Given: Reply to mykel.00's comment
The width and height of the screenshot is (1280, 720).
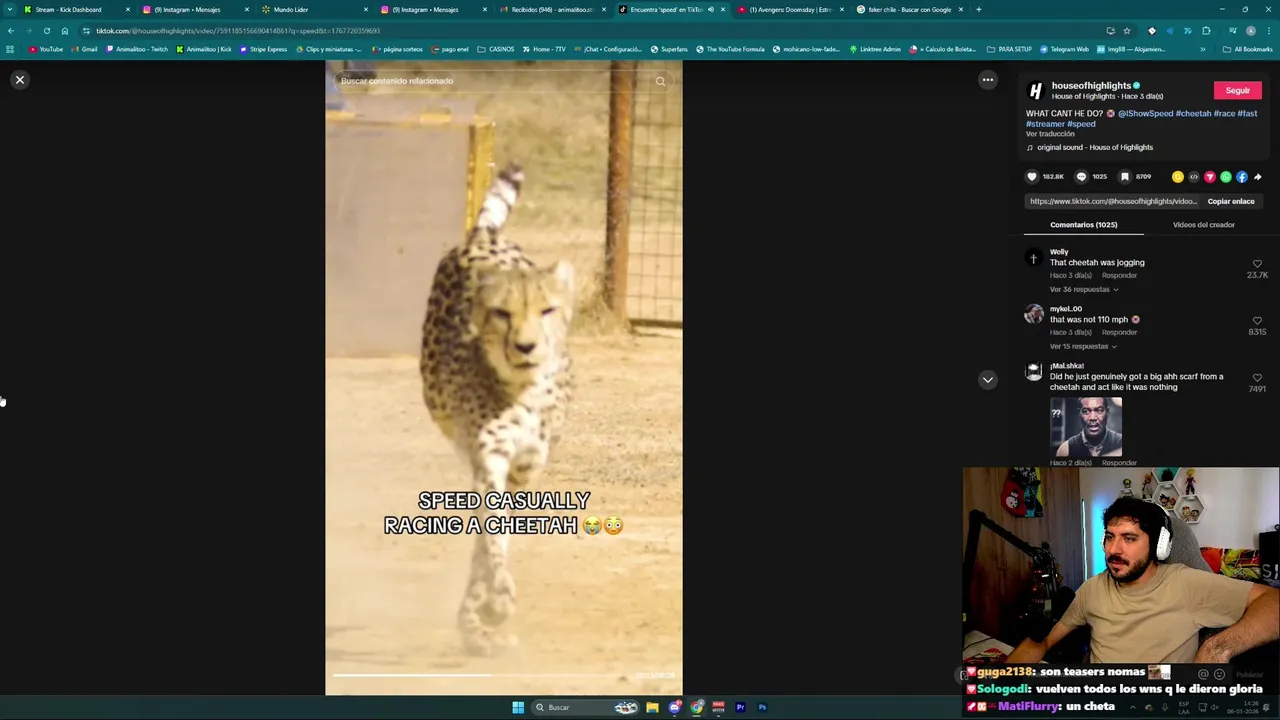Looking at the screenshot, I should pos(1119,333).
